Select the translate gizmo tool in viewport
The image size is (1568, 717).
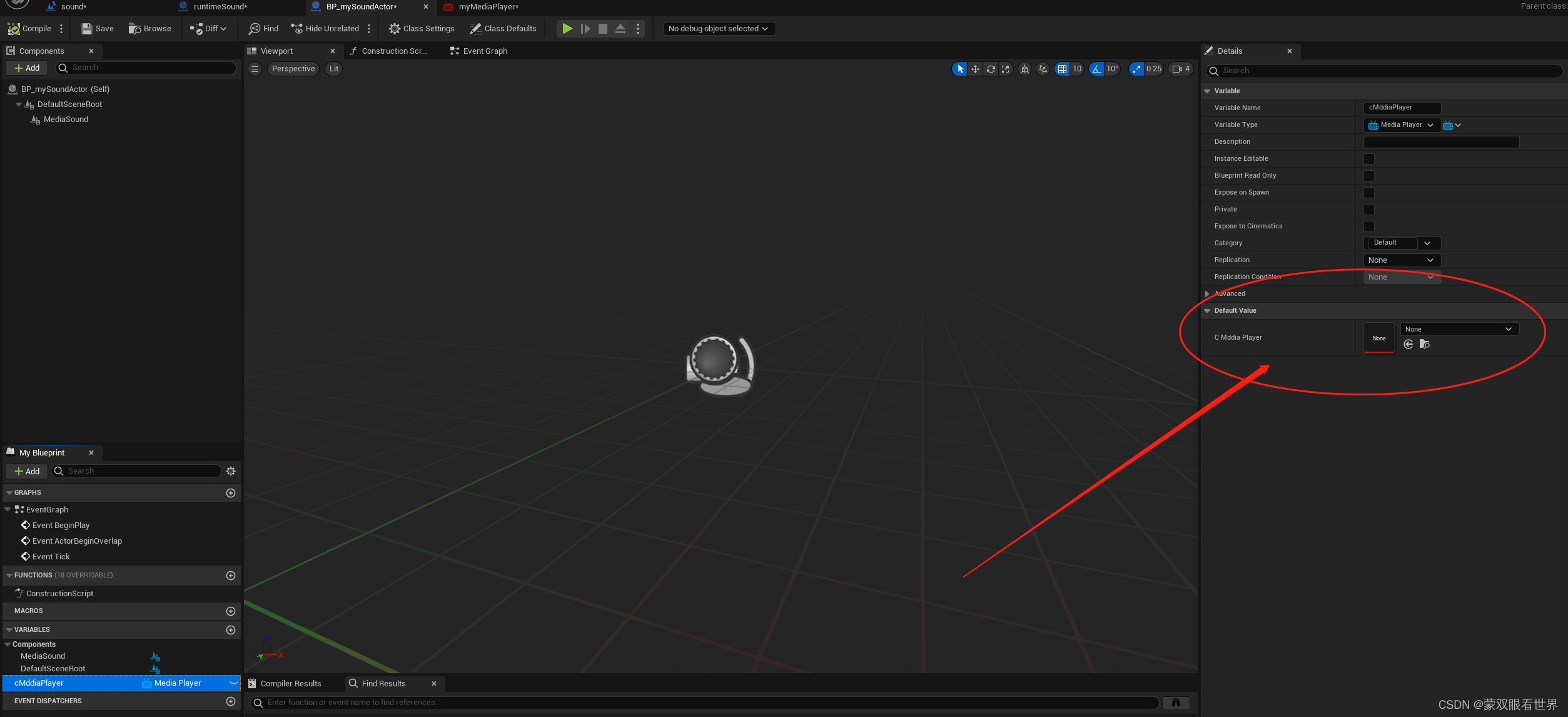[975, 69]
